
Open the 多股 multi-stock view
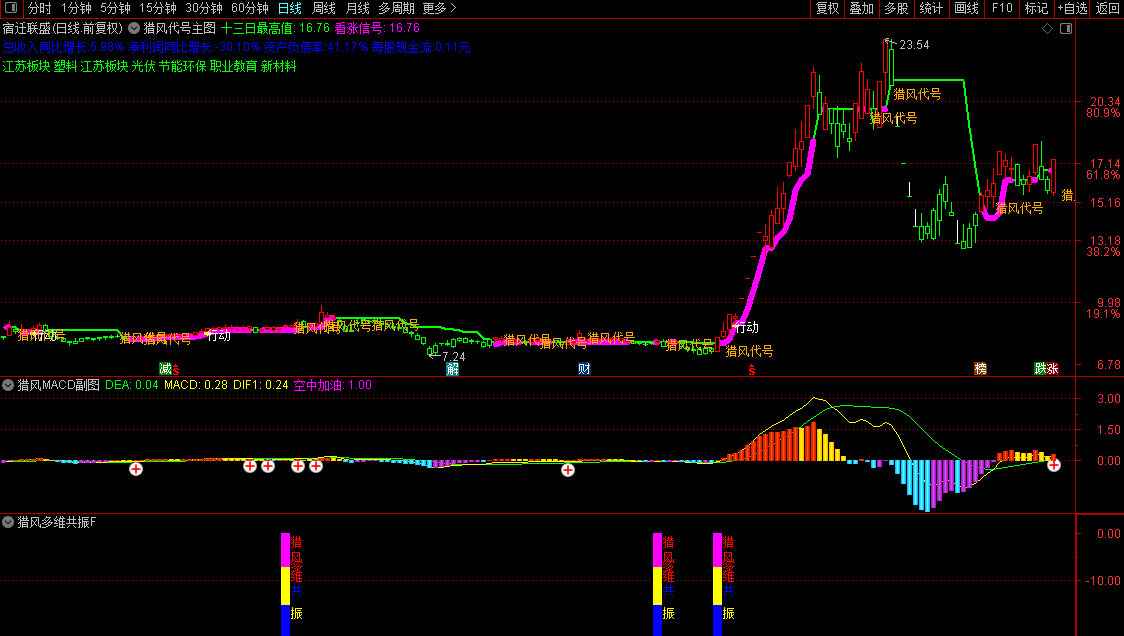point(896,8)
